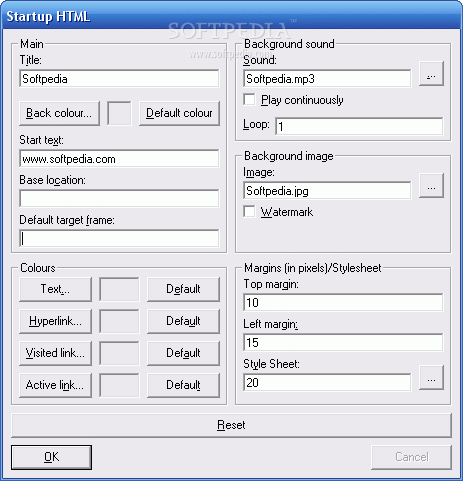This screenshot has height=481, width=463.
Task: Browse for a background image file
Action: (x=431, y=186)
